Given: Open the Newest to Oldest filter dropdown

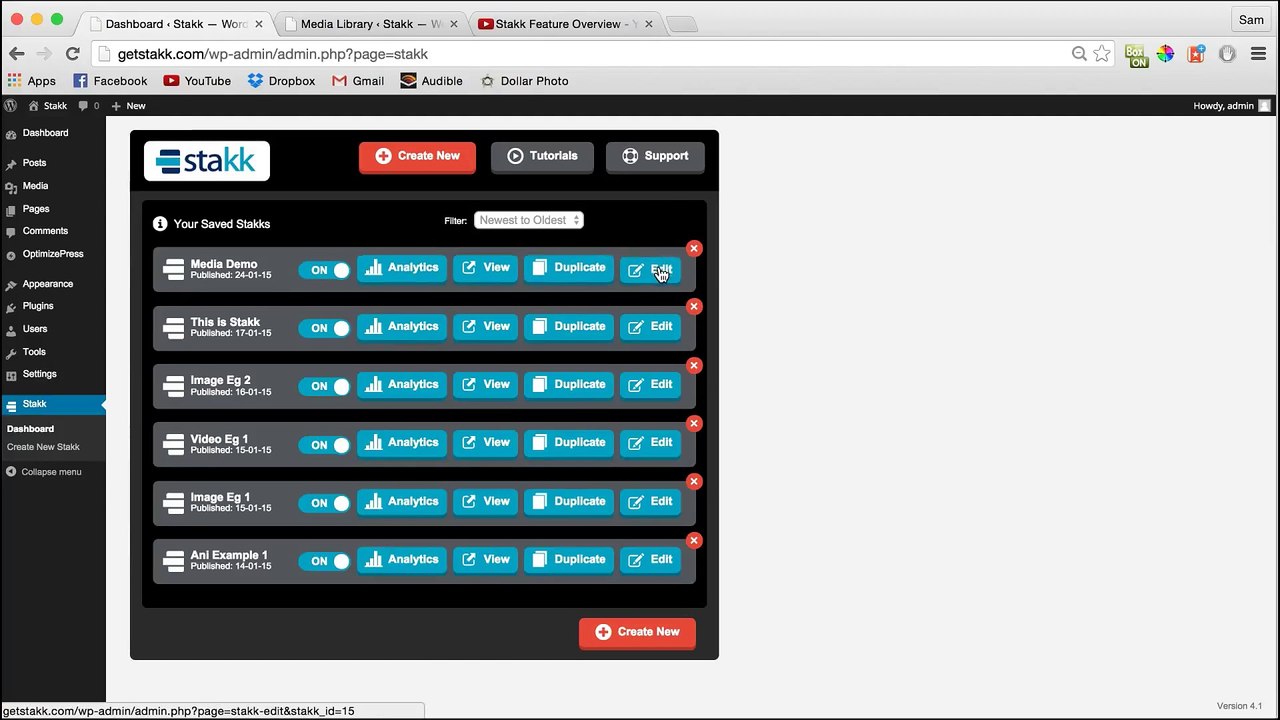Looking at the screenshot, I should click(x=529, y=220).
